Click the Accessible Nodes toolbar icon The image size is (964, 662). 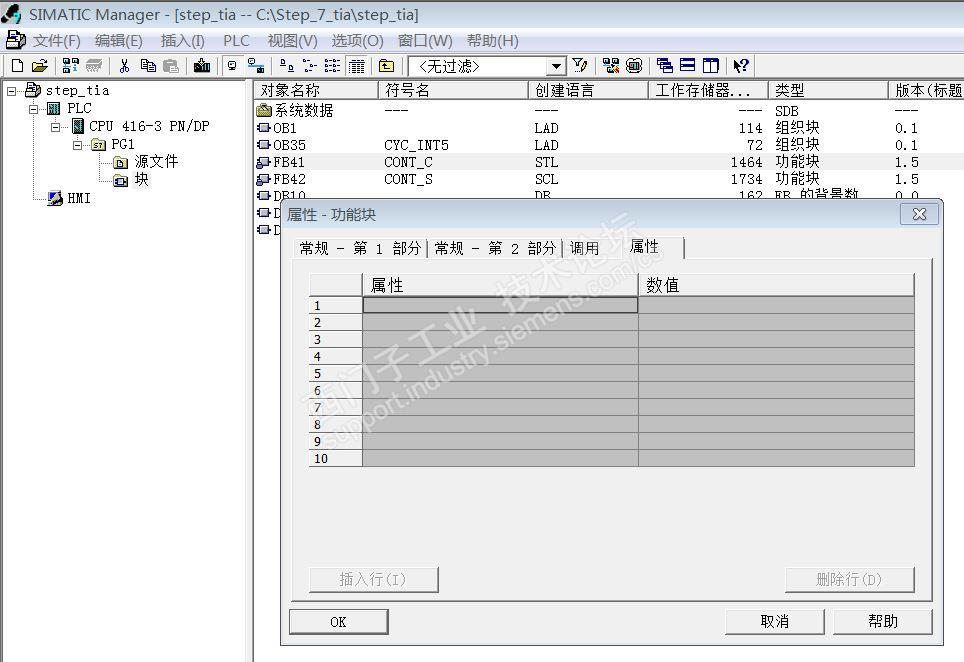point(71,66)
